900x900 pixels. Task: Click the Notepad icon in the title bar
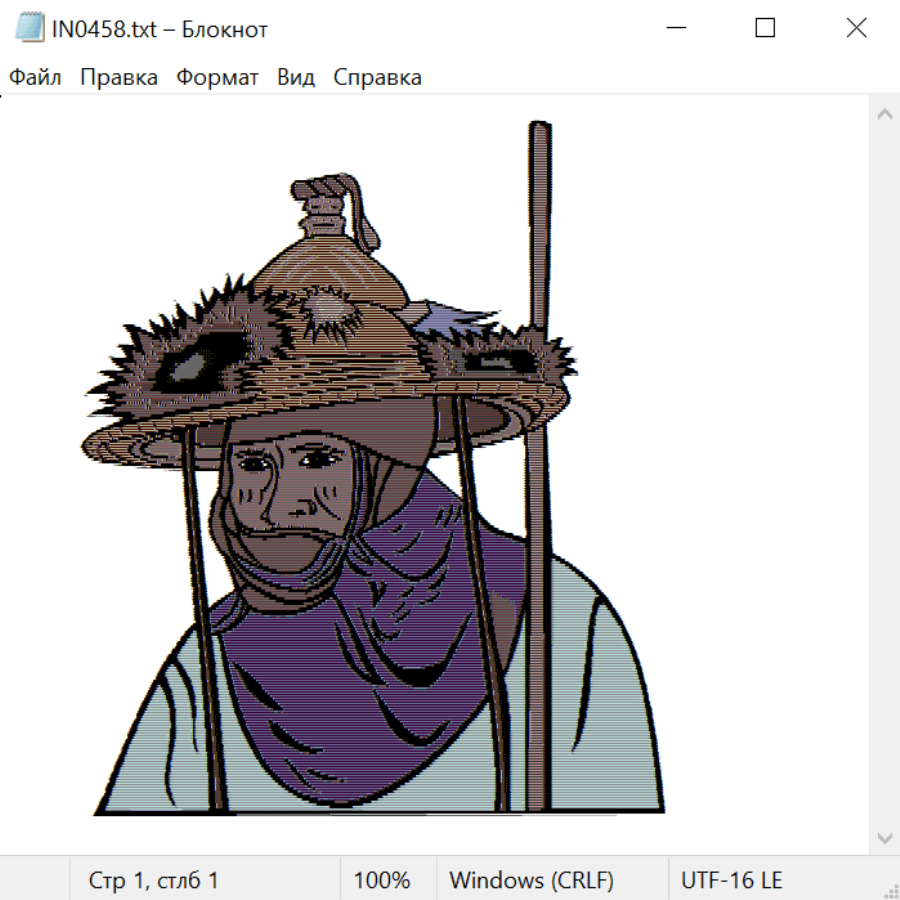tap(30, 29)
